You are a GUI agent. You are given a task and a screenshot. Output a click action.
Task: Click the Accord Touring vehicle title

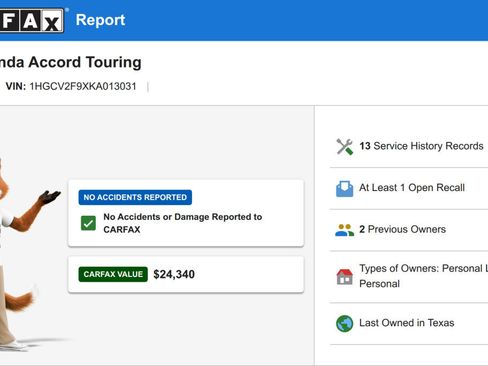click(x=71, y=62)
